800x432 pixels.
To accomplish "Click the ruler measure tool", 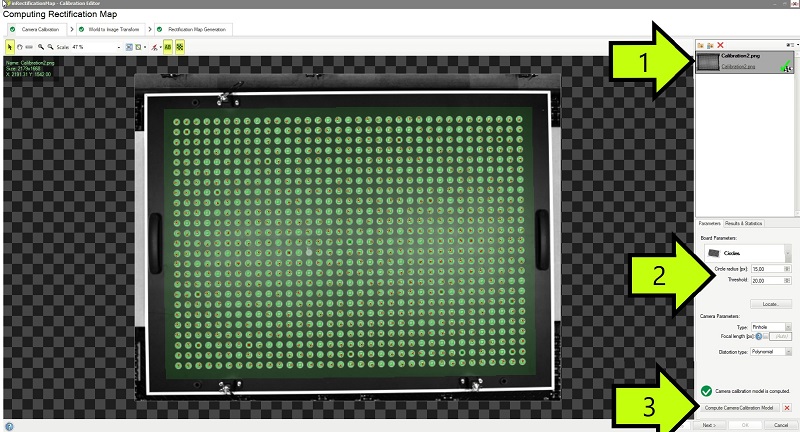I will [x=29, y=47].
